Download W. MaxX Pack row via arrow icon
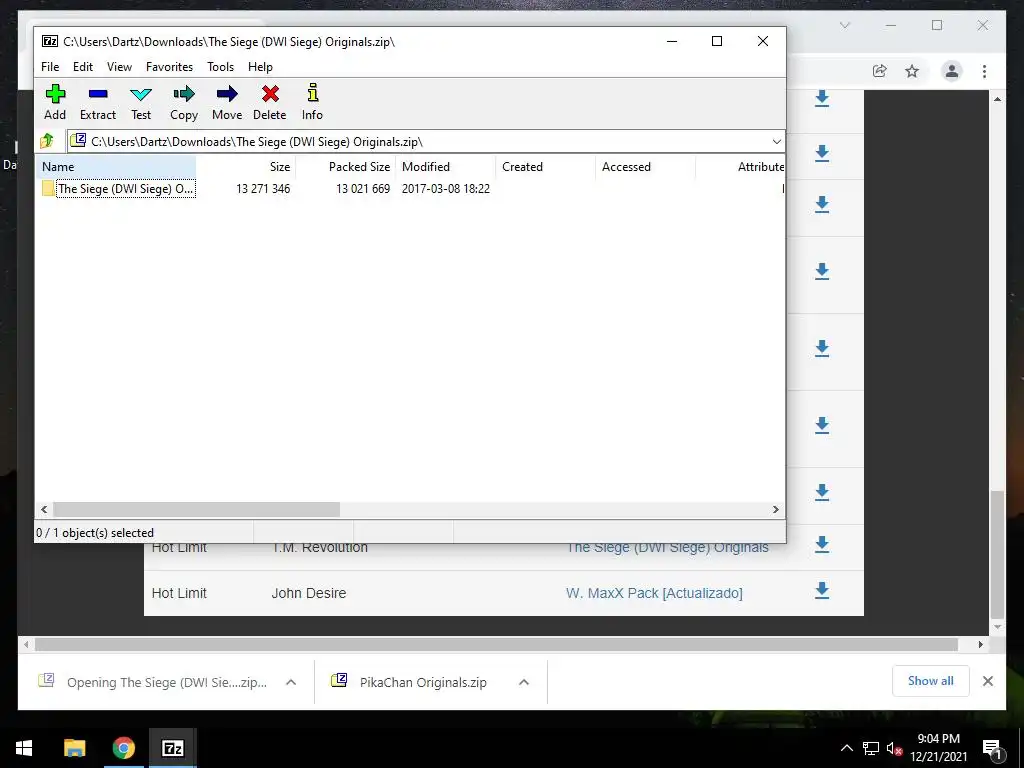 point(822,590)
